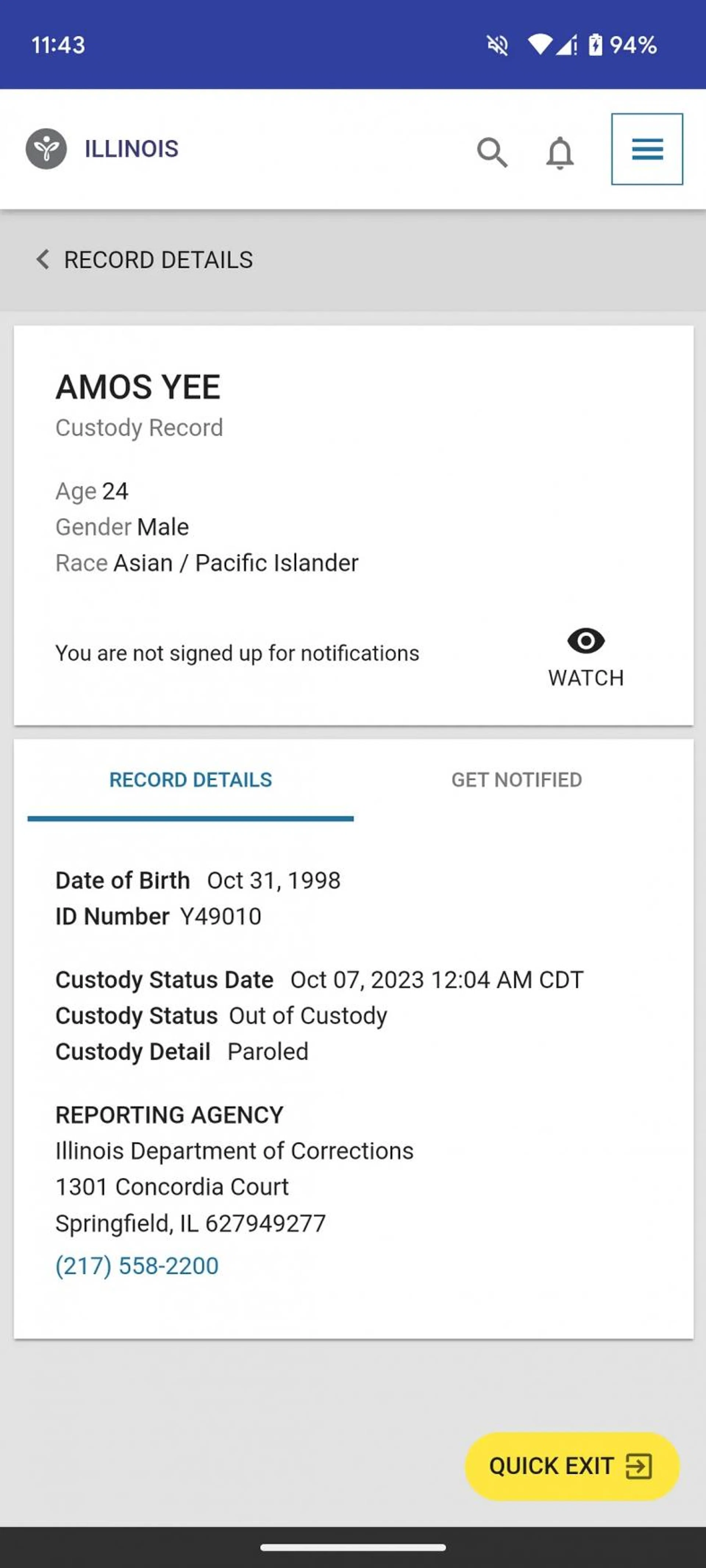Tap the Illinois leaf logo
The image size is (706, 1568).
click(x=46, y=148)
